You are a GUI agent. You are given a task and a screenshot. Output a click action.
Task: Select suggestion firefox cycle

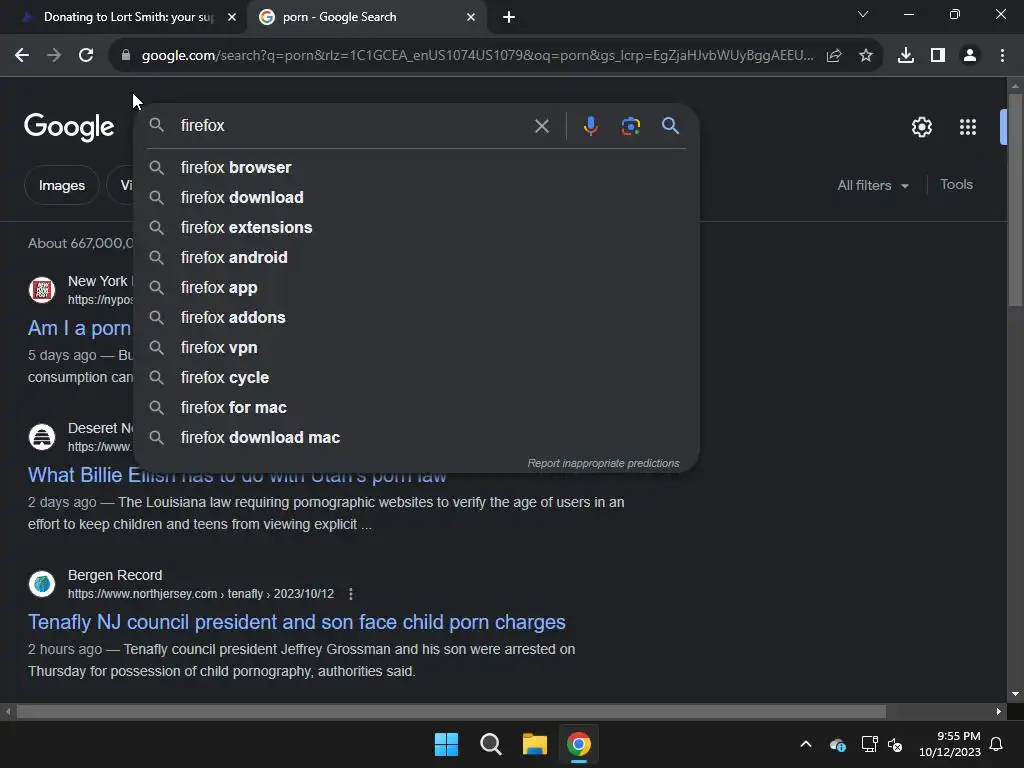(x=417, y=377)
